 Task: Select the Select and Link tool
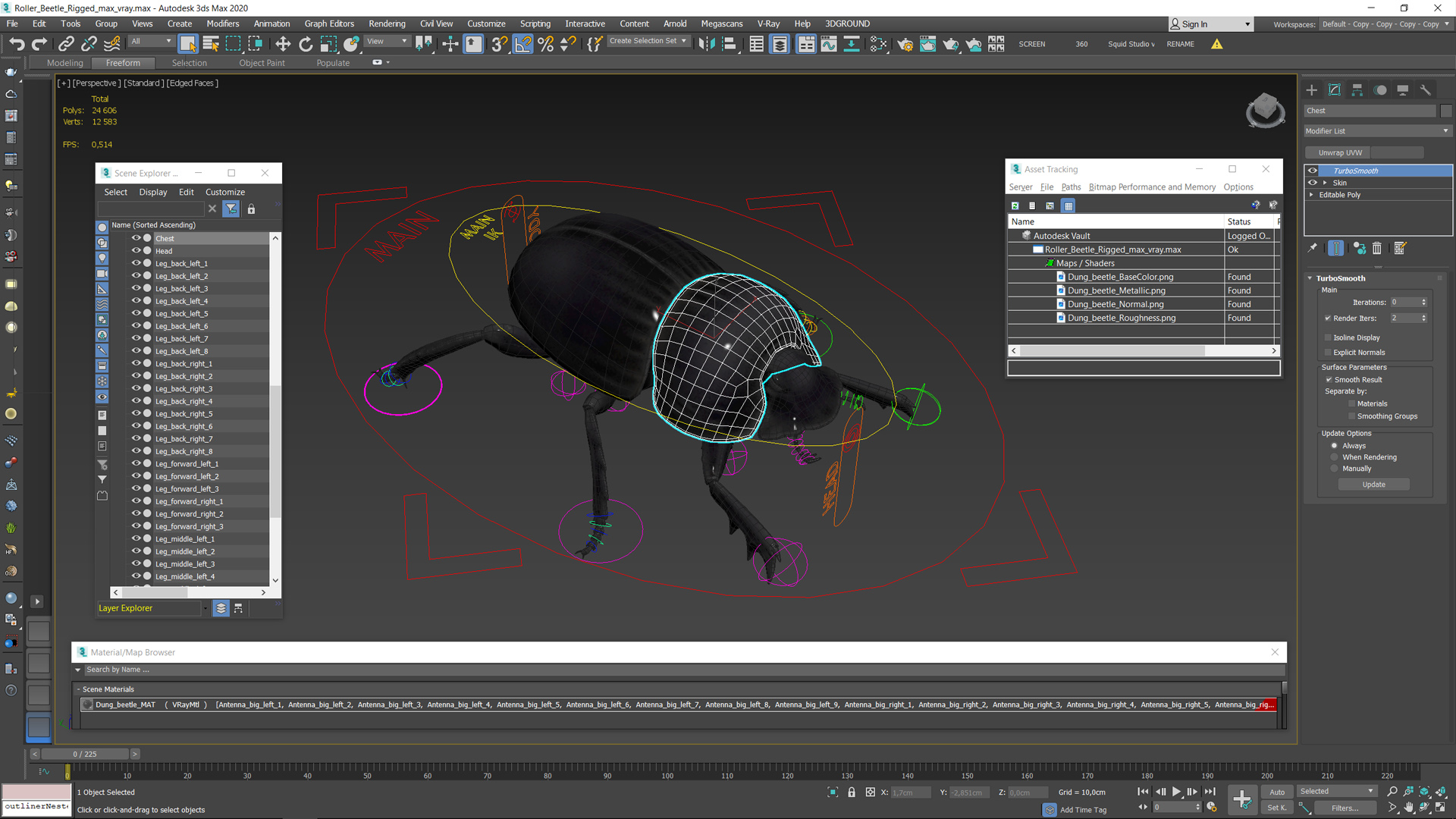pyautogui.click(x=66, y=44)
